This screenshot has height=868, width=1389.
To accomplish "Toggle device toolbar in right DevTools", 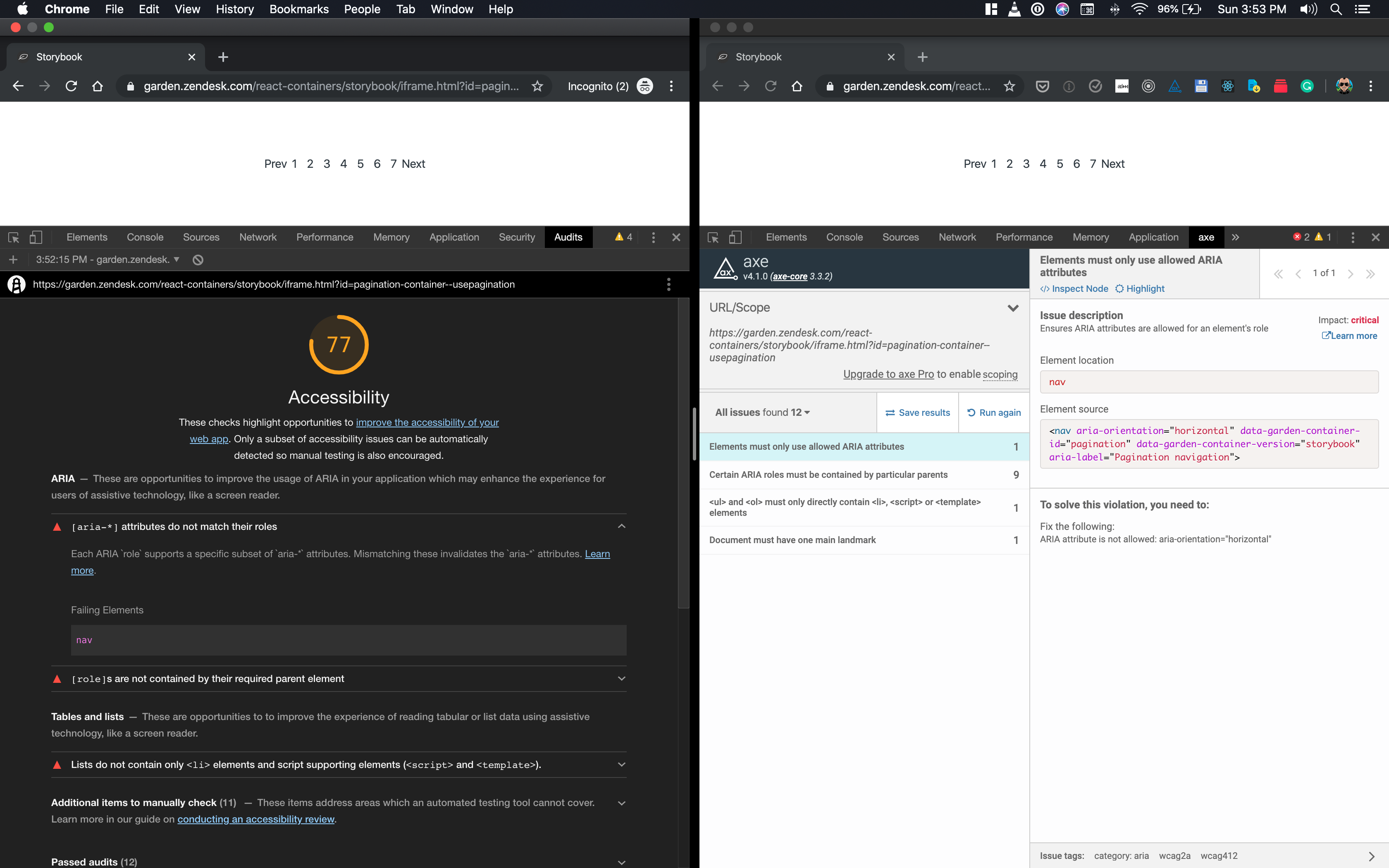I will tap(735, 237).
